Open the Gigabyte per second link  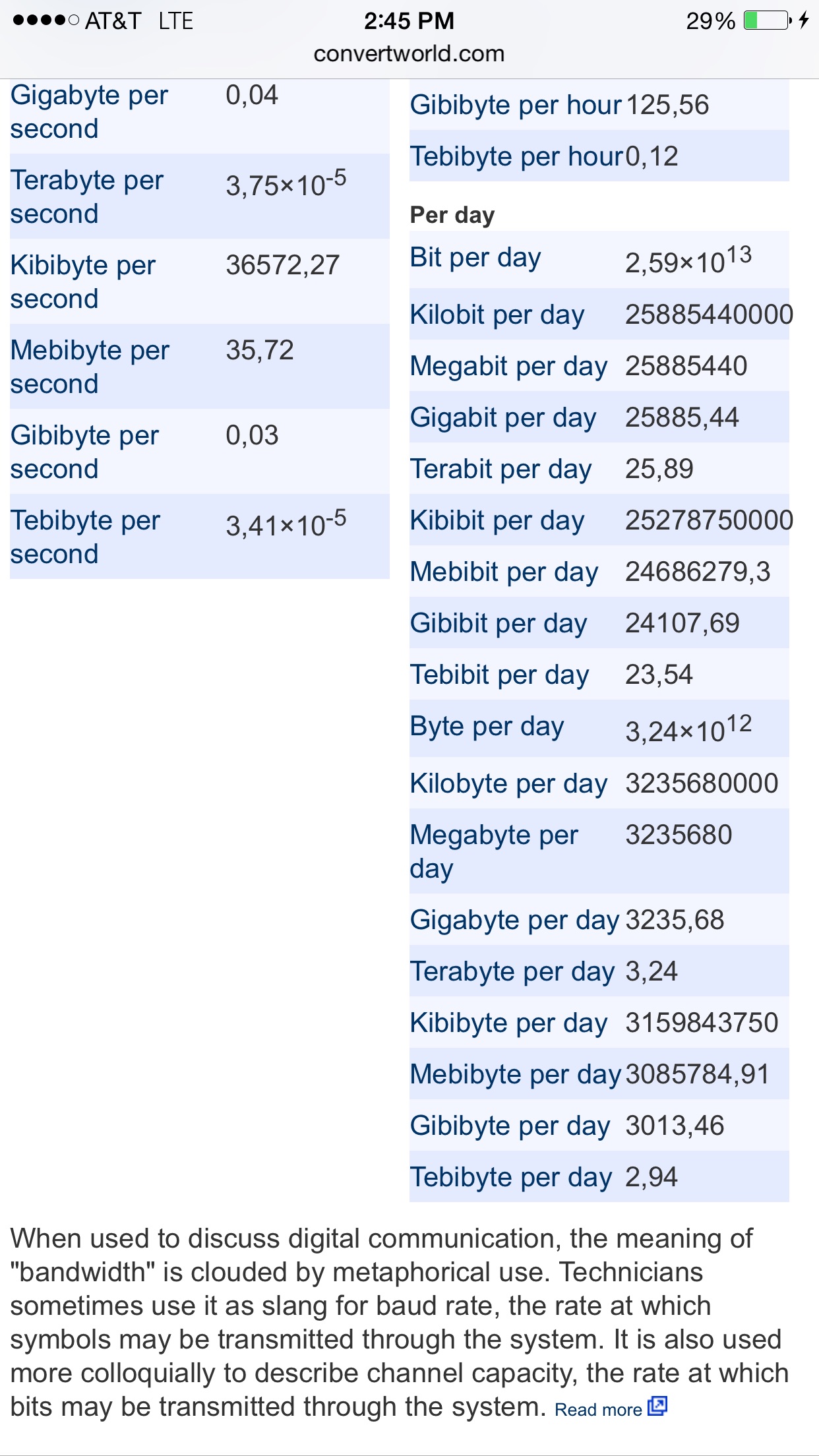89,111
